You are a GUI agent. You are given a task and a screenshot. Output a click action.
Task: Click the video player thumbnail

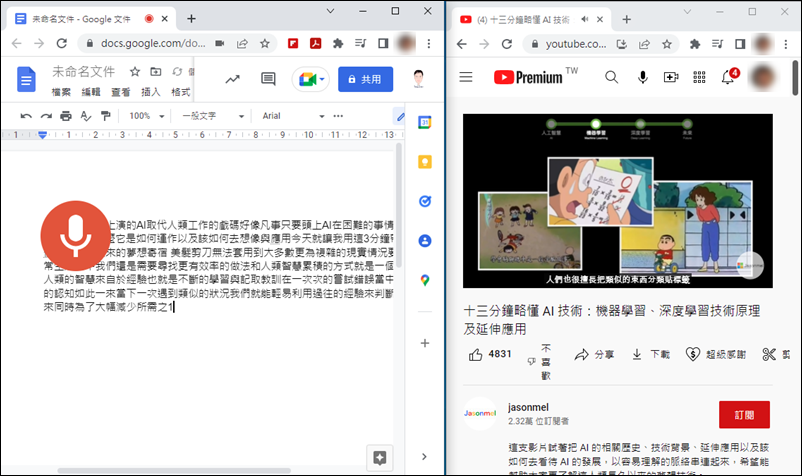[618, 201]
